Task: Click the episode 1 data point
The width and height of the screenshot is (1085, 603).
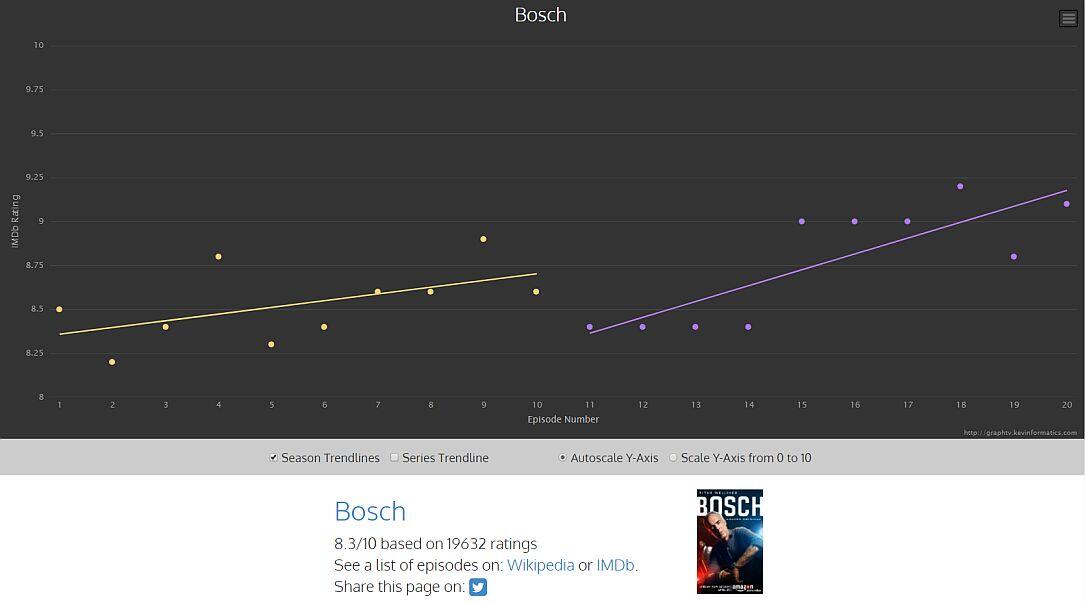Action: (x=59, y=309)
